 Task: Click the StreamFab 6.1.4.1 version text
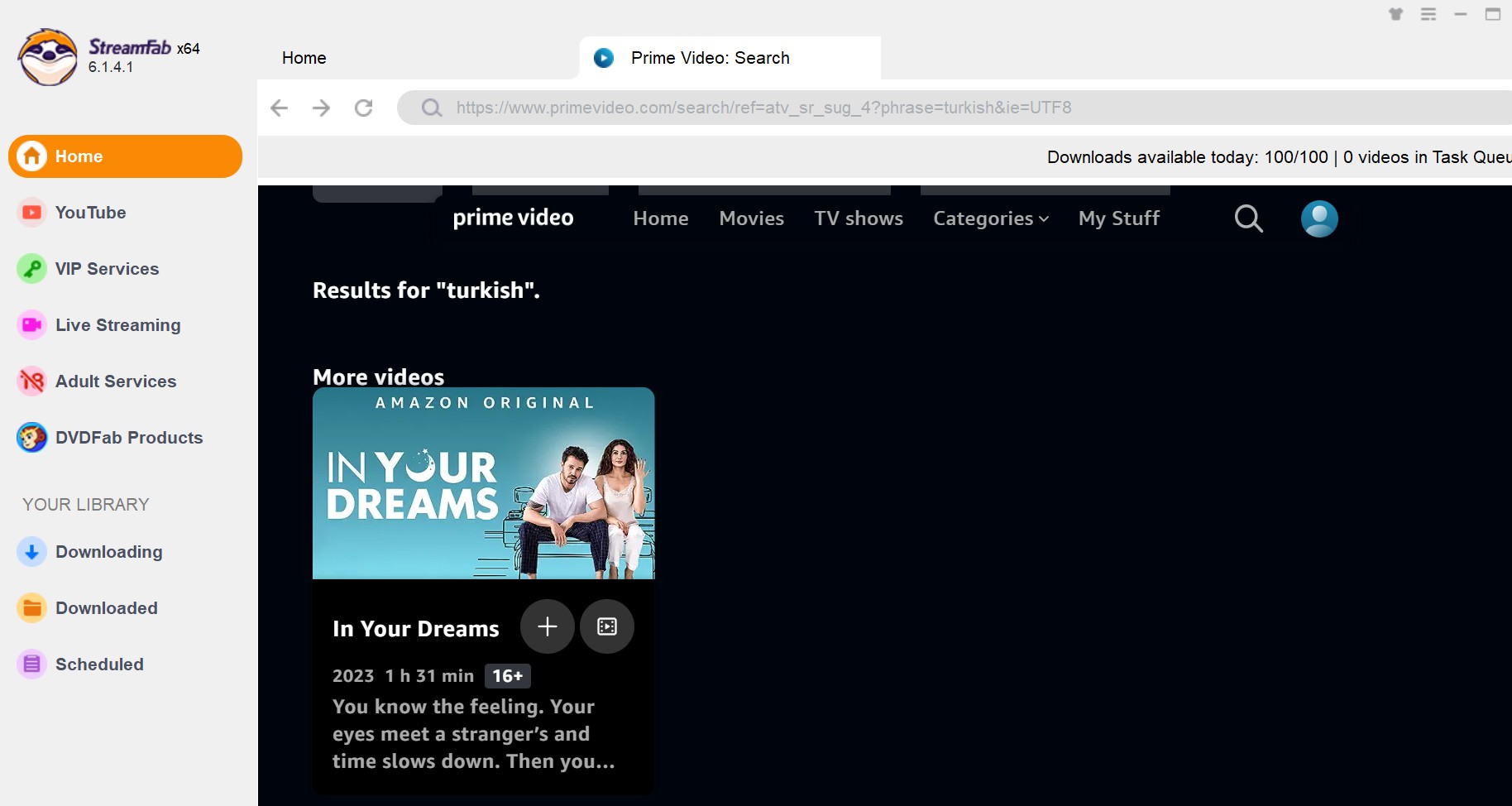[111, 67]
